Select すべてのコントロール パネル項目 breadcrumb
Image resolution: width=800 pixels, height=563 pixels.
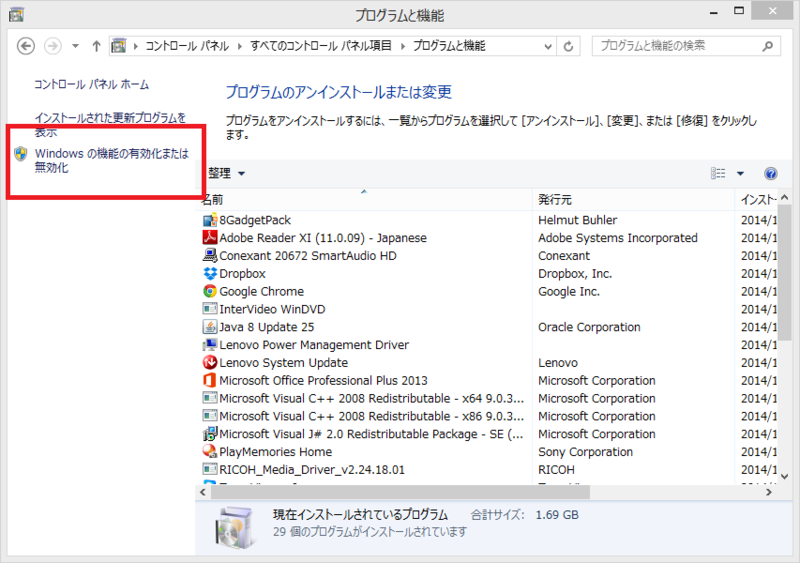click(x=321, y=46)
